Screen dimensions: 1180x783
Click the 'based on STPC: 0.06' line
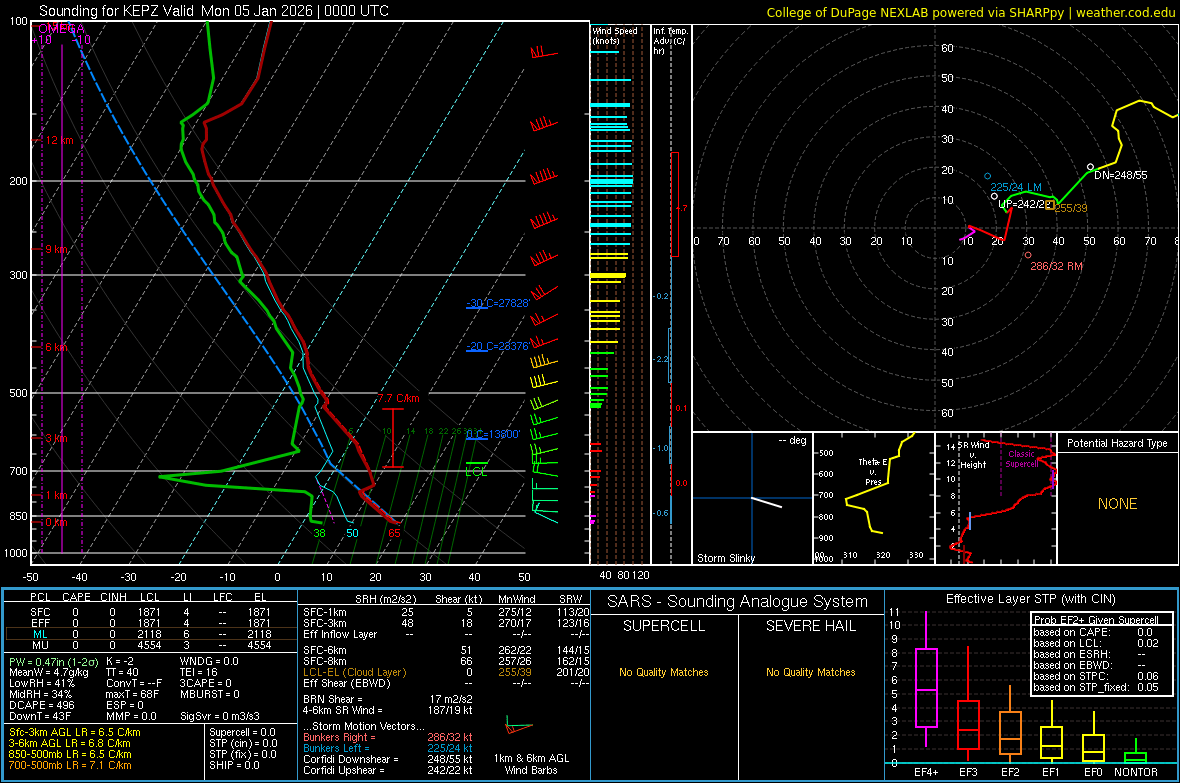click(1096, 676)
